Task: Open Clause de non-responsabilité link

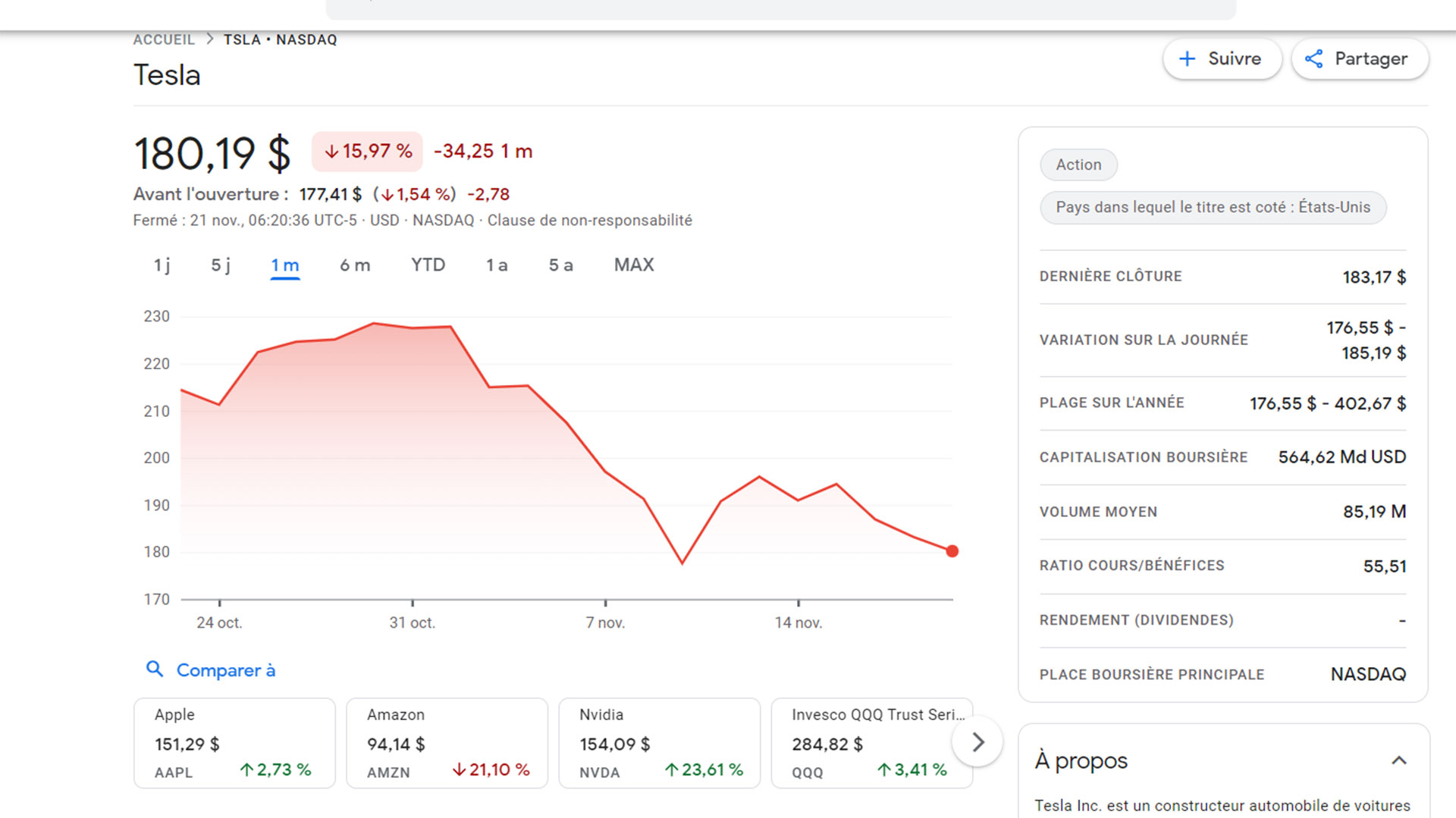Action: click(x=589, y=220)
